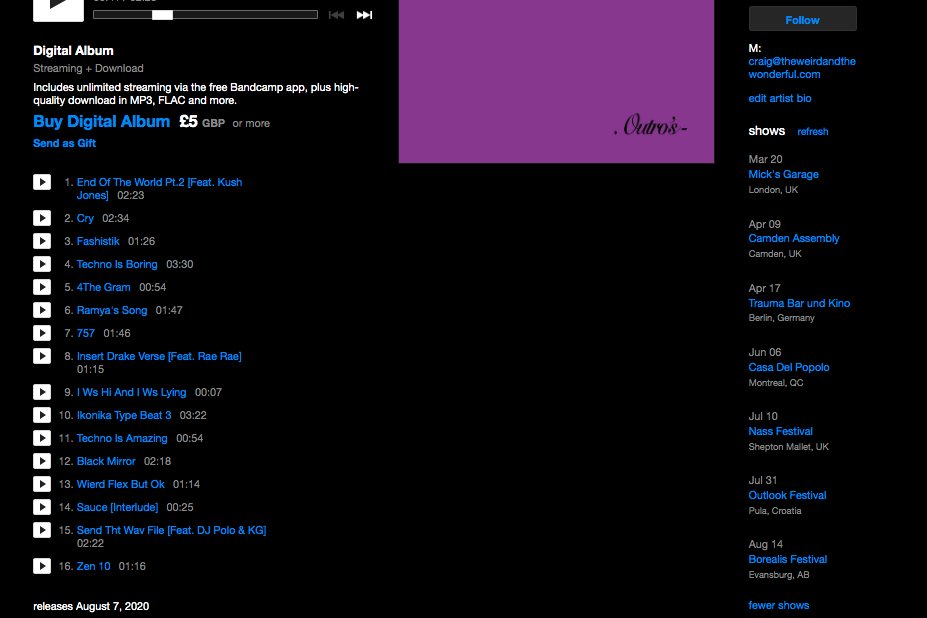The height and width of the screenshot is (618, 927).
Task: Open Trauma Bar und Kino show link
Action: point(799,303)
